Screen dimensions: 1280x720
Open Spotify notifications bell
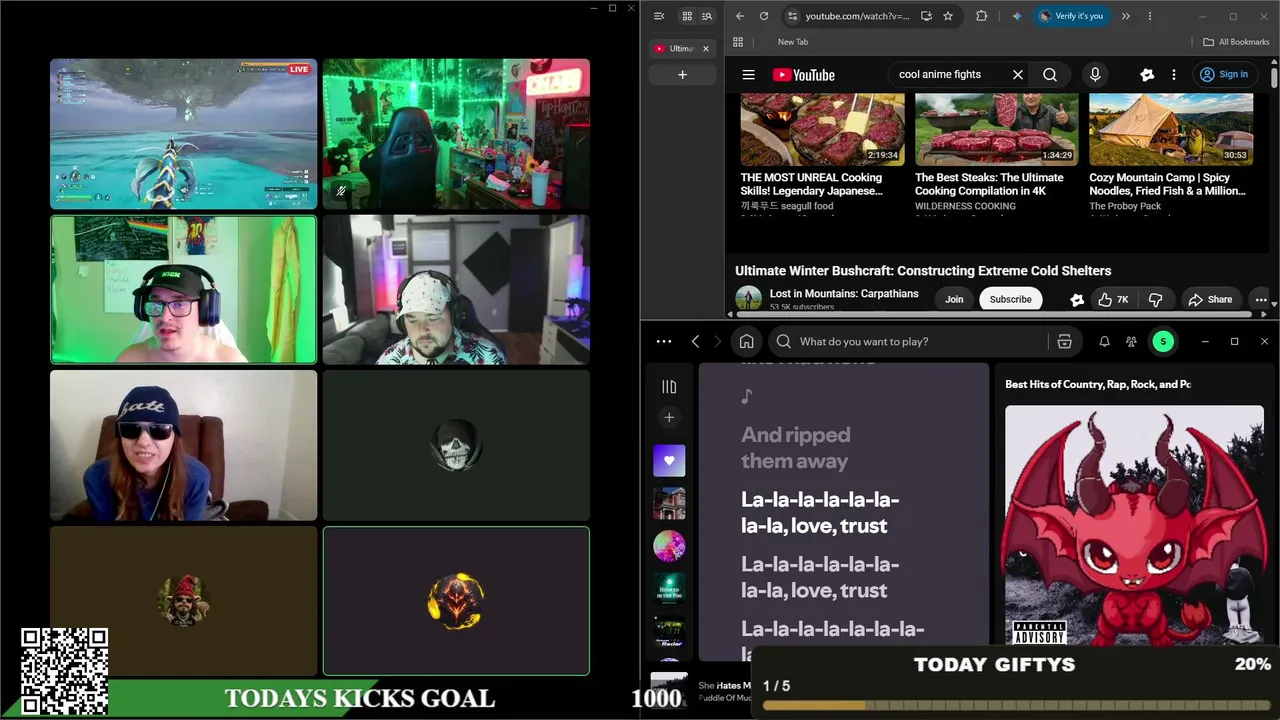(x=1104, y=341)
